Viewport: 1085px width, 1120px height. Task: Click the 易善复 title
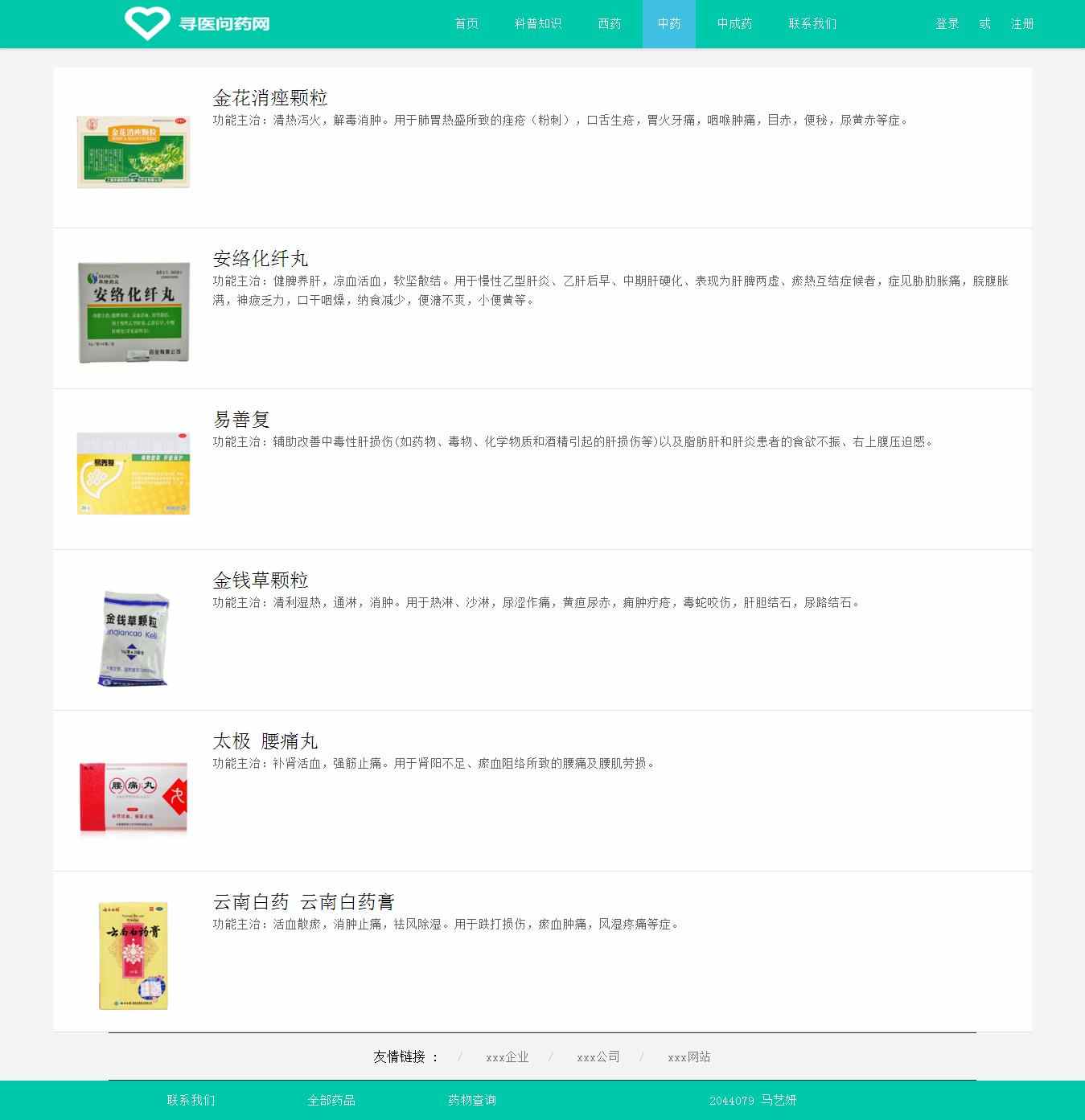(x=241, y=420)
